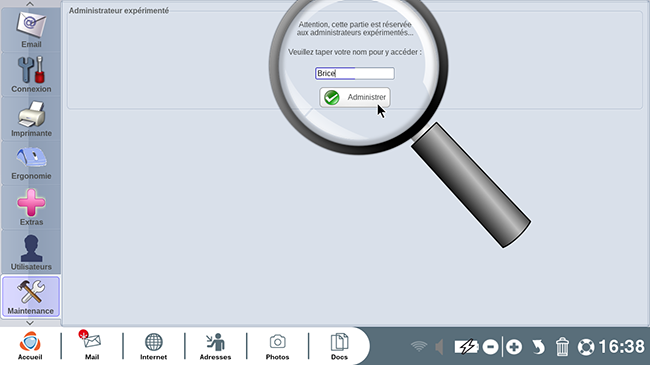Open the trash bin icon
The image size is (650, 365).
[x=562, y=347]
